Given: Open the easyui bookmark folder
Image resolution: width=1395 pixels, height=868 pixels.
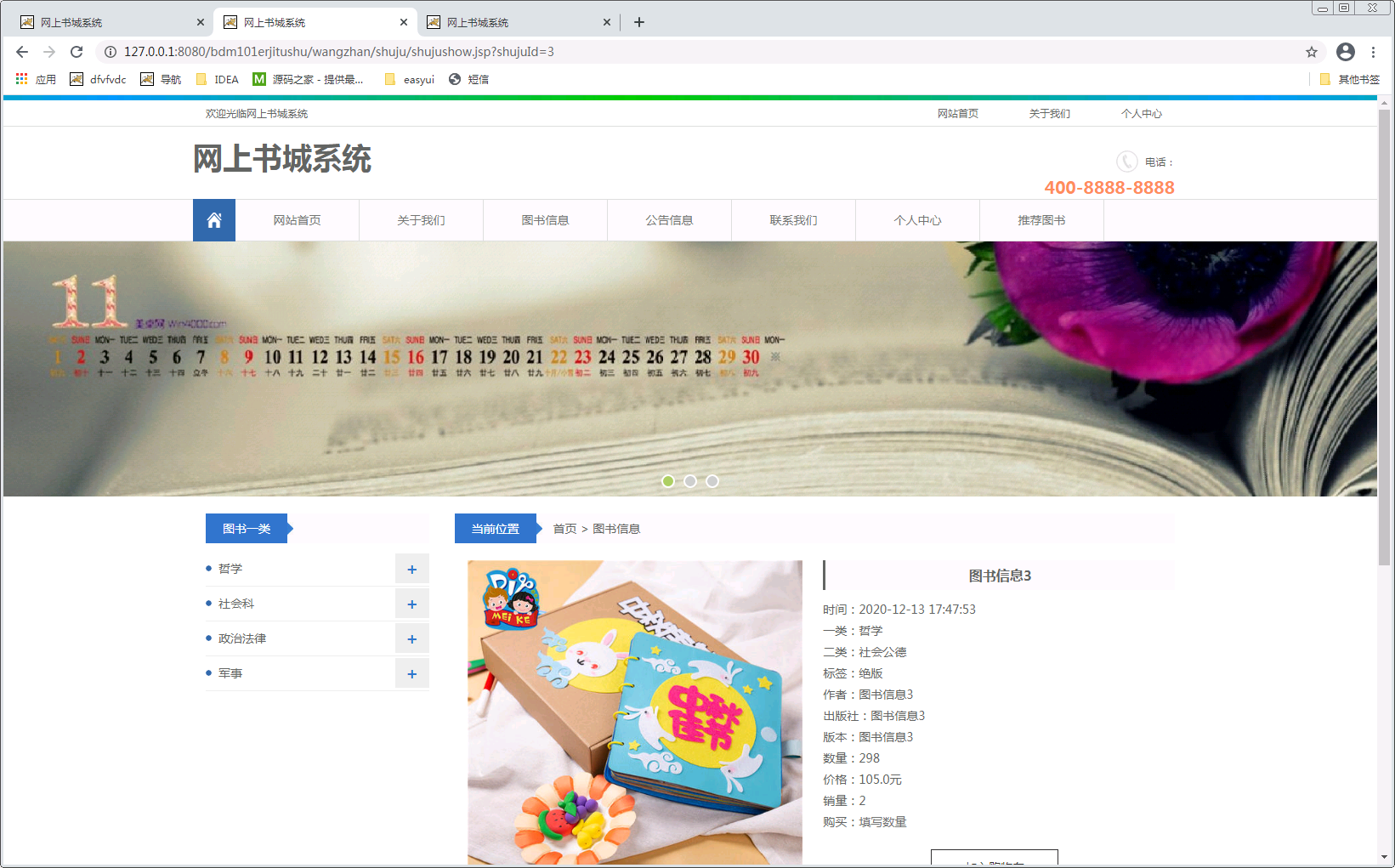Looking at the screenshot, I should [x=410, y=79].
